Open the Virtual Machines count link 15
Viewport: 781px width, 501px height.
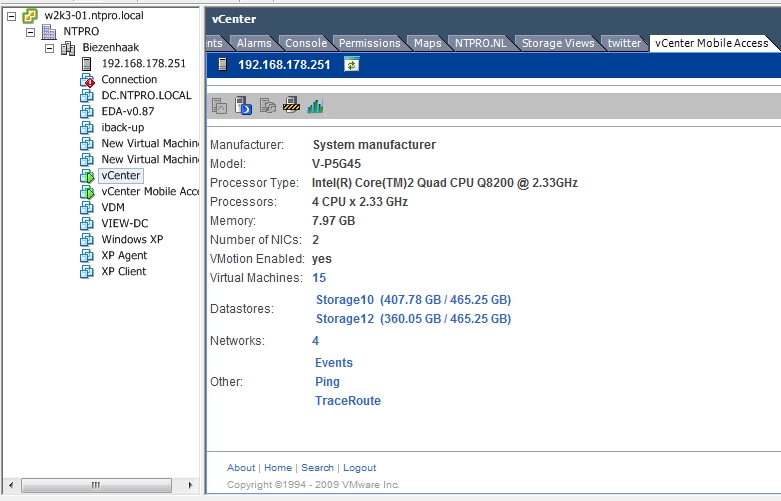coord(319,278)
